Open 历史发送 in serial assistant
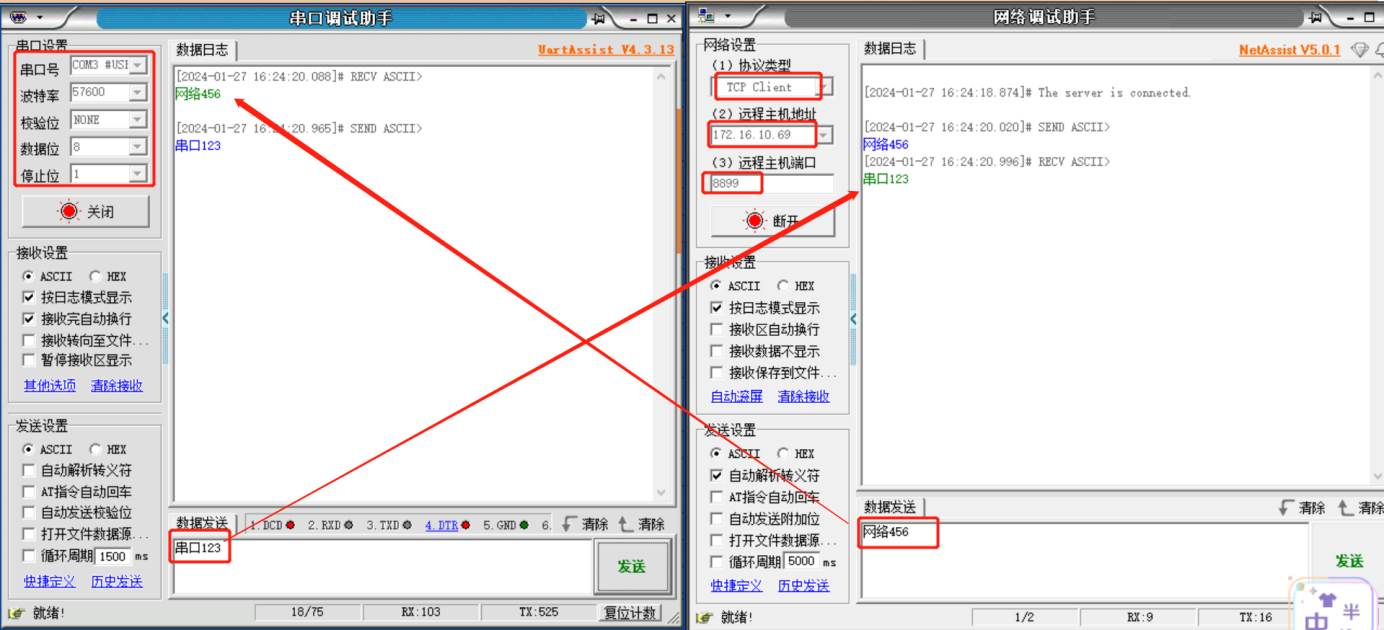 point(117,581)
